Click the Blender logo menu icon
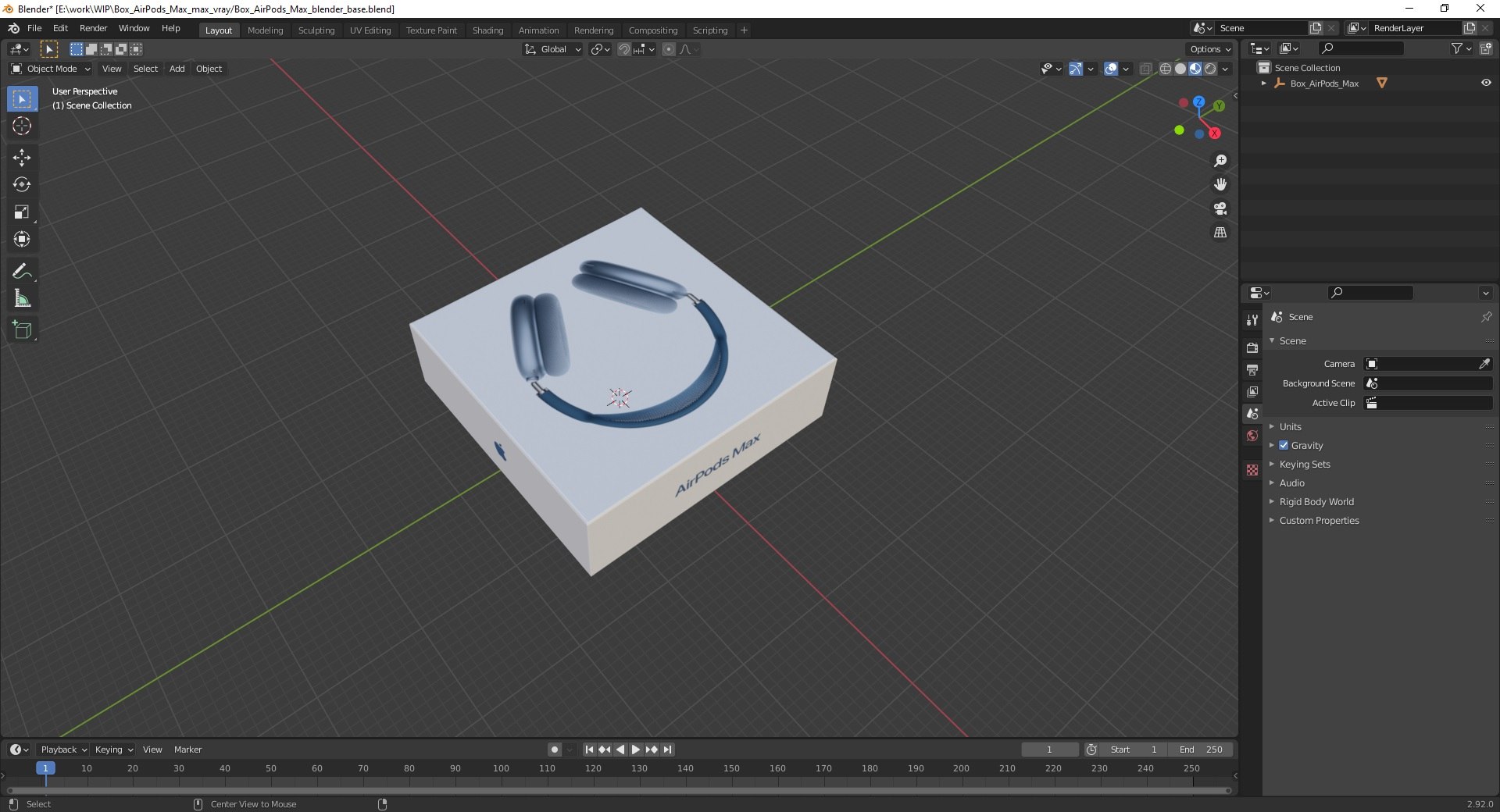This screenshot has height=812, width=1500. pos(13,28)
